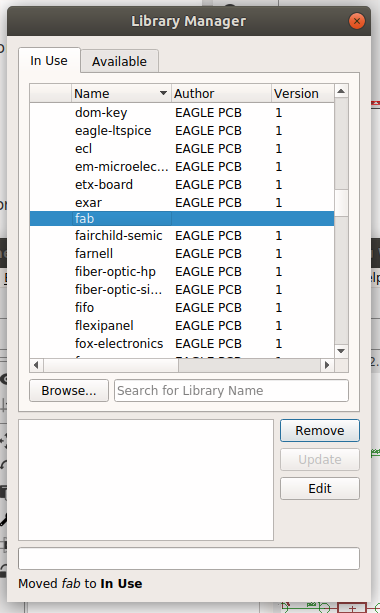Select the In Use tab
The height and width of the screenshot is (613, 380).
tap(49, 61)
